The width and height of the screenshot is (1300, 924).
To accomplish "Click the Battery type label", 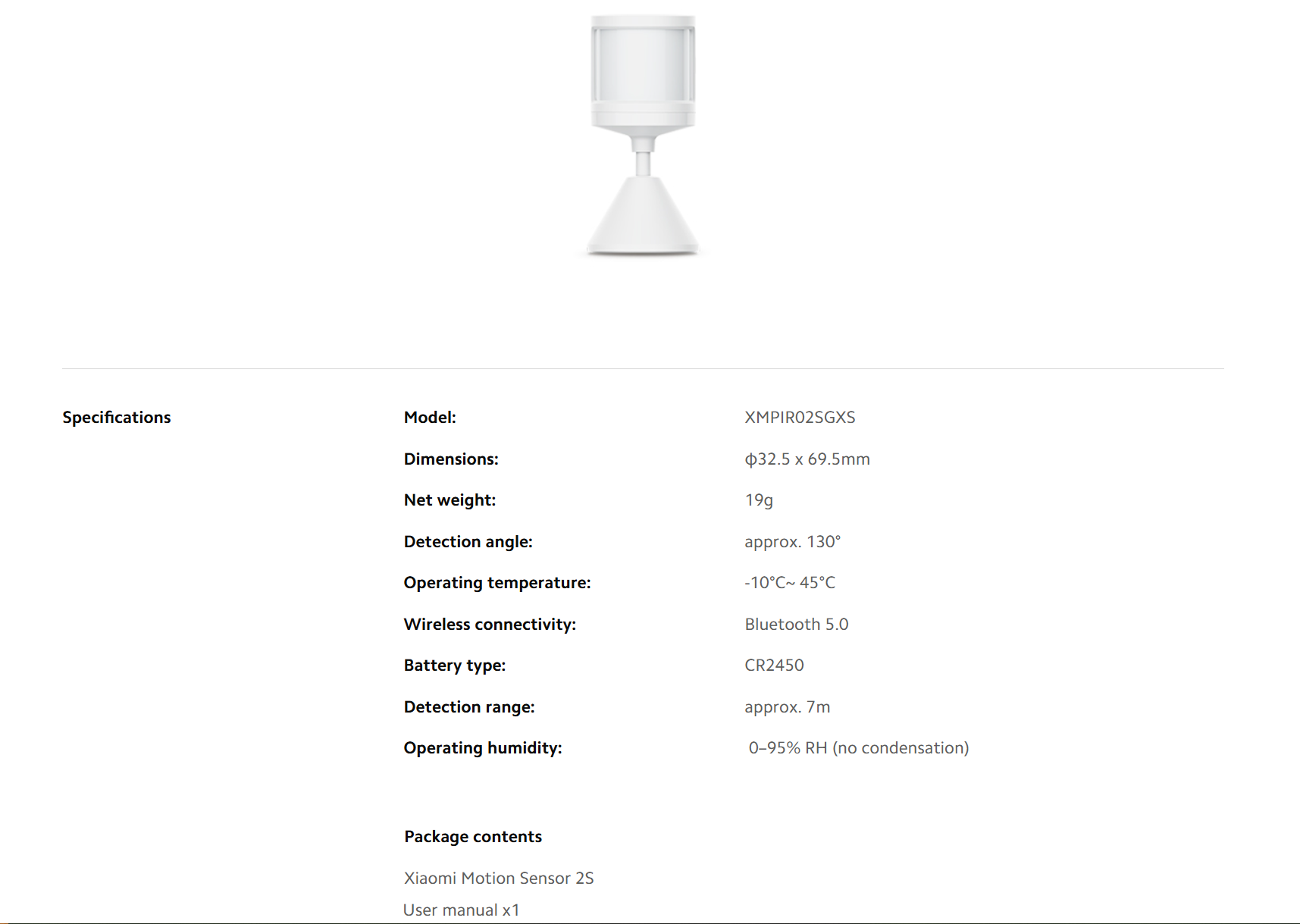I will (x=455, y=666).
